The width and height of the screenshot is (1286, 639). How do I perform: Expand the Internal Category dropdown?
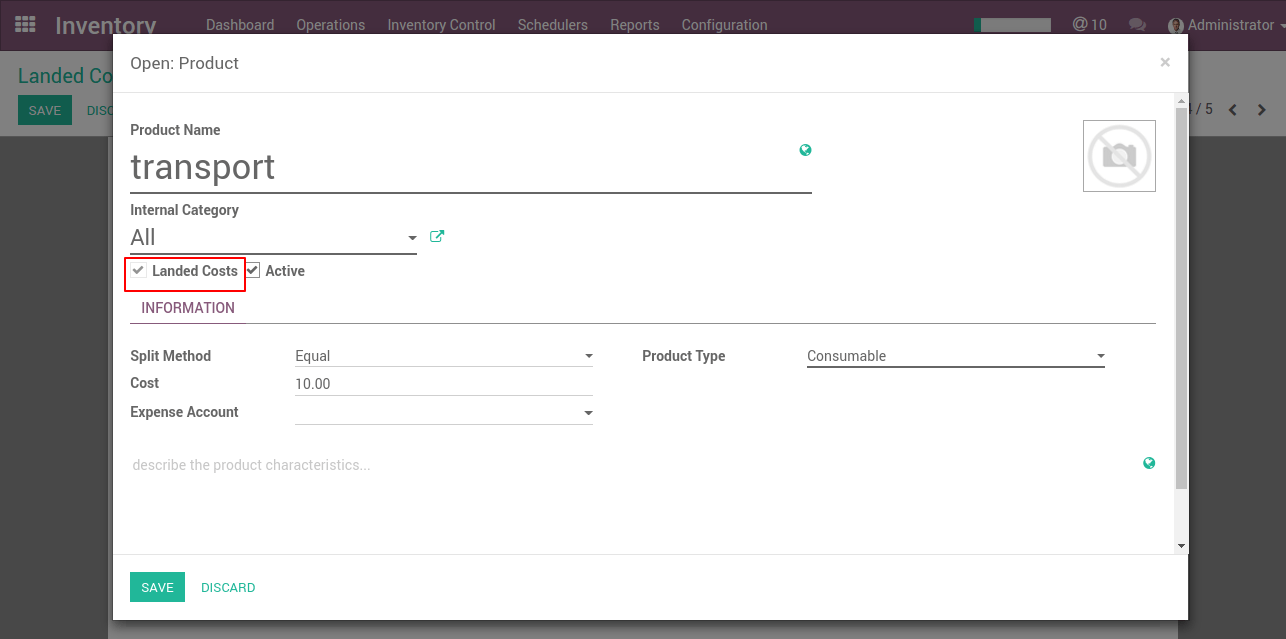pos(411,238)
